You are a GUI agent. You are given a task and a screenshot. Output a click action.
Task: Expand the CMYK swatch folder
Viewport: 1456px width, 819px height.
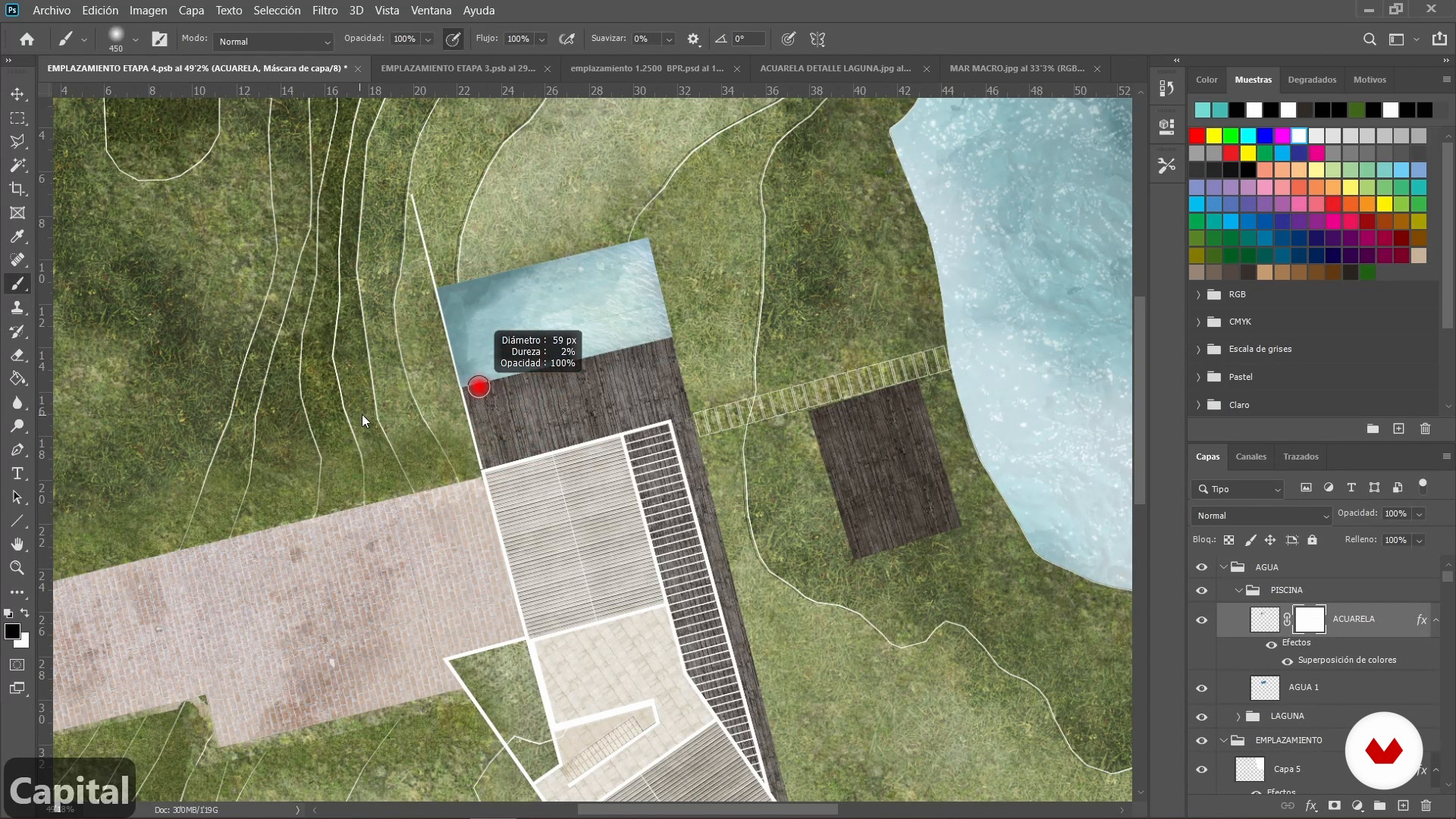[x=1198, y=322]
